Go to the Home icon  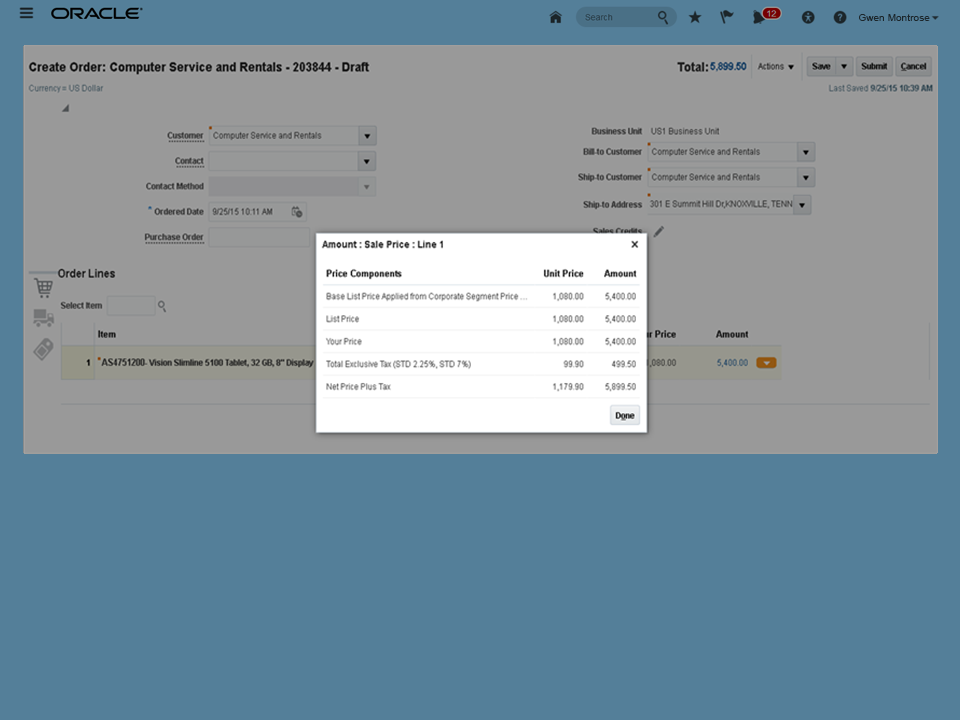(x=555, y=17)
